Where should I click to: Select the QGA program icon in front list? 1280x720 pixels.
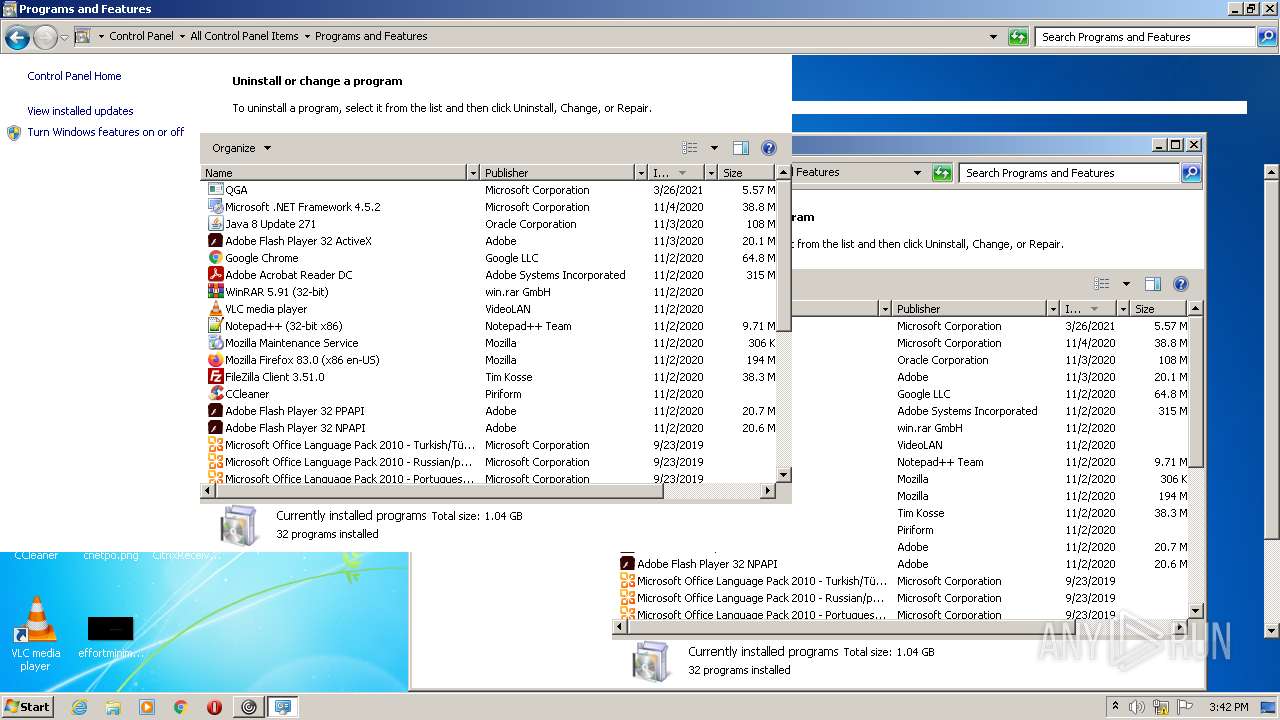[215, 190]
